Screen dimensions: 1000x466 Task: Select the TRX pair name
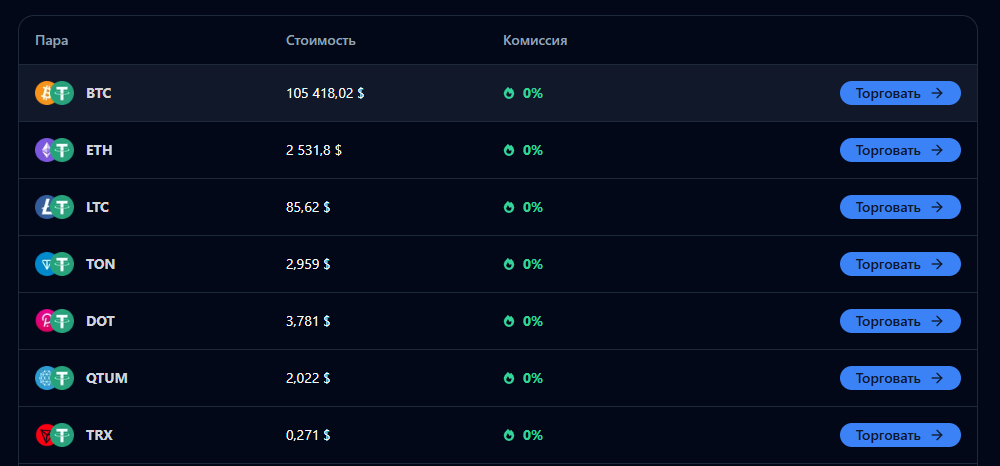[x=99, y=435]
